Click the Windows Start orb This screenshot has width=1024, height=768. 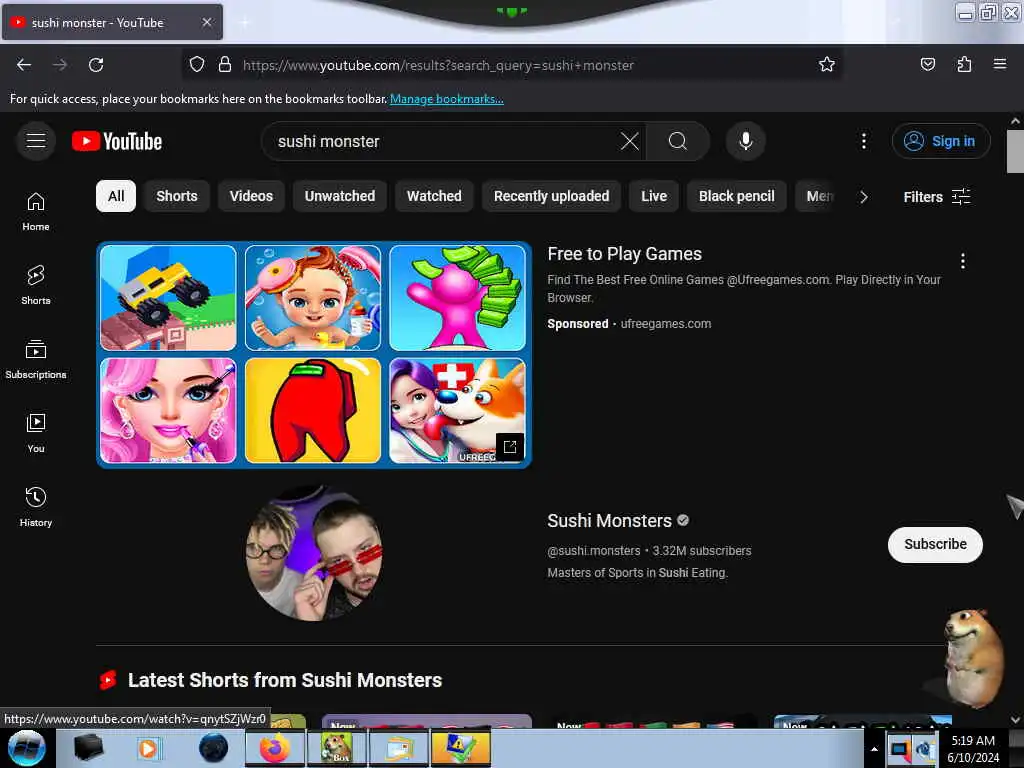tap(26, 748)
